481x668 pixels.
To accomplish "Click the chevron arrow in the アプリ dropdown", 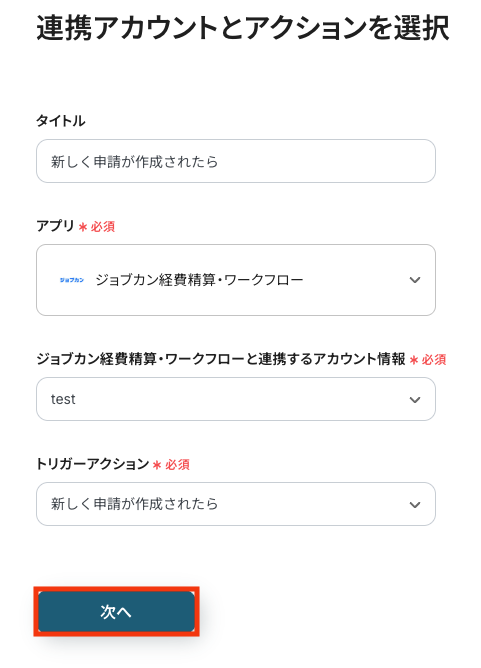I will tap(415, 280).
